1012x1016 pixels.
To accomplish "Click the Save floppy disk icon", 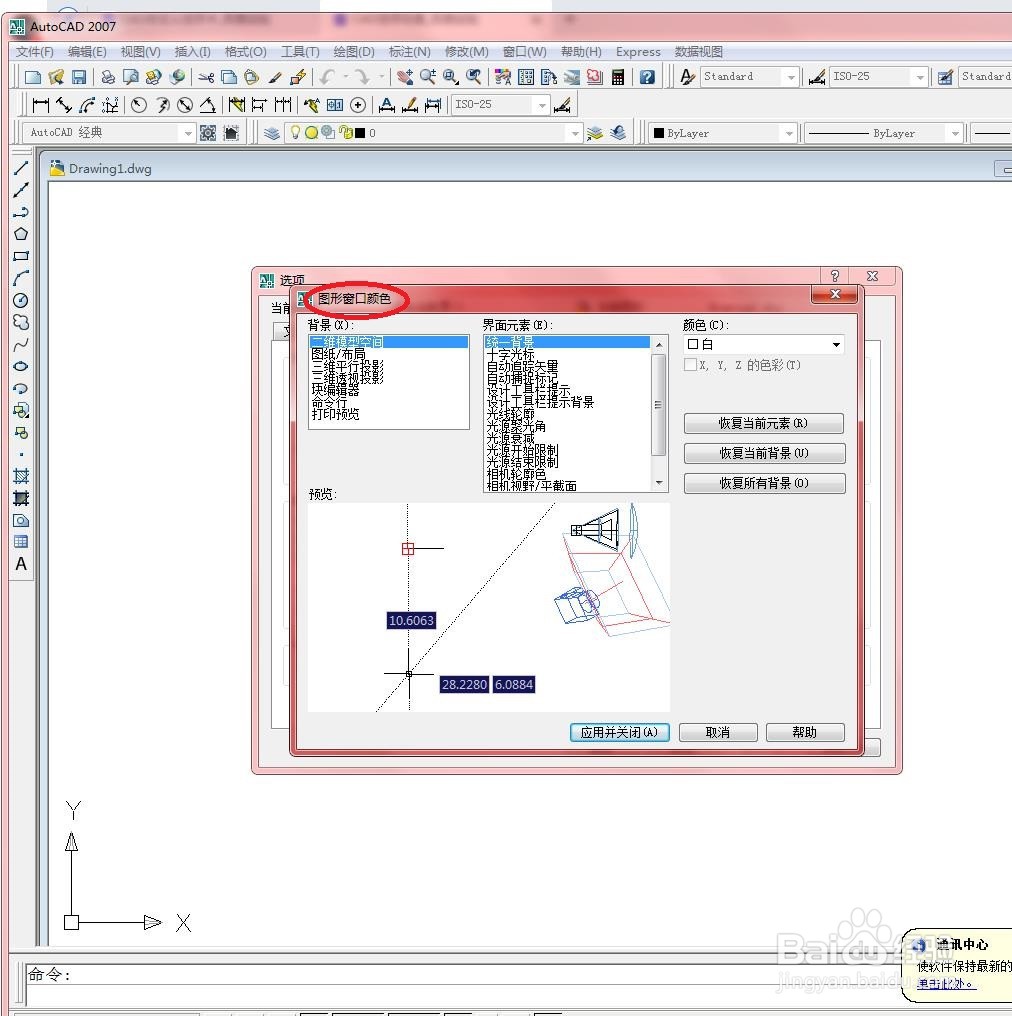I will click(79, 77).
